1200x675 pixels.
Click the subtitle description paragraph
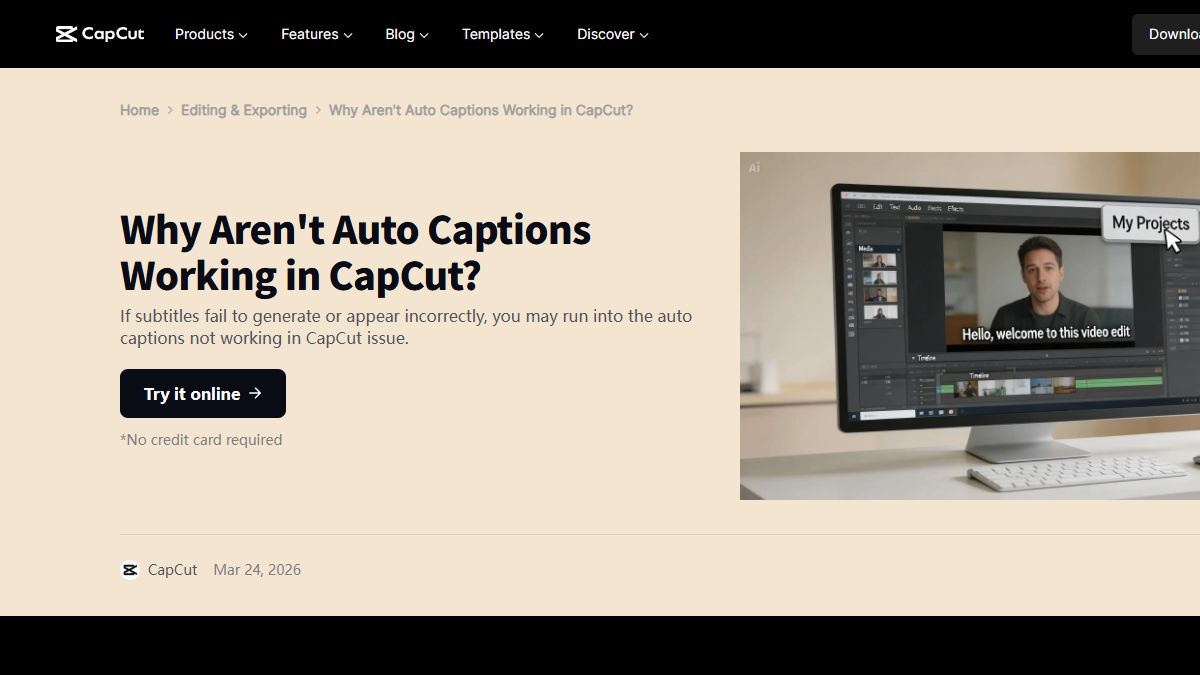406,327
